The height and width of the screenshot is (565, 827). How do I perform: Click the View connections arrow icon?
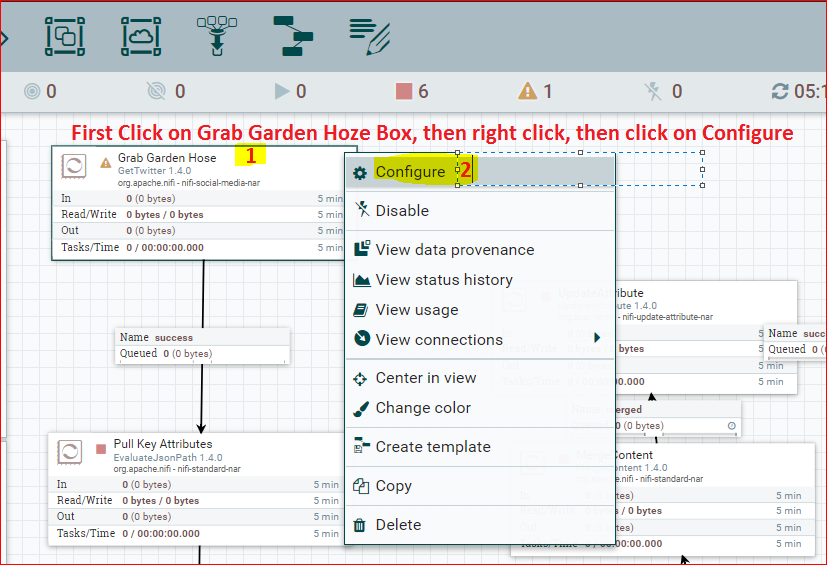click(x=362, y=338)
